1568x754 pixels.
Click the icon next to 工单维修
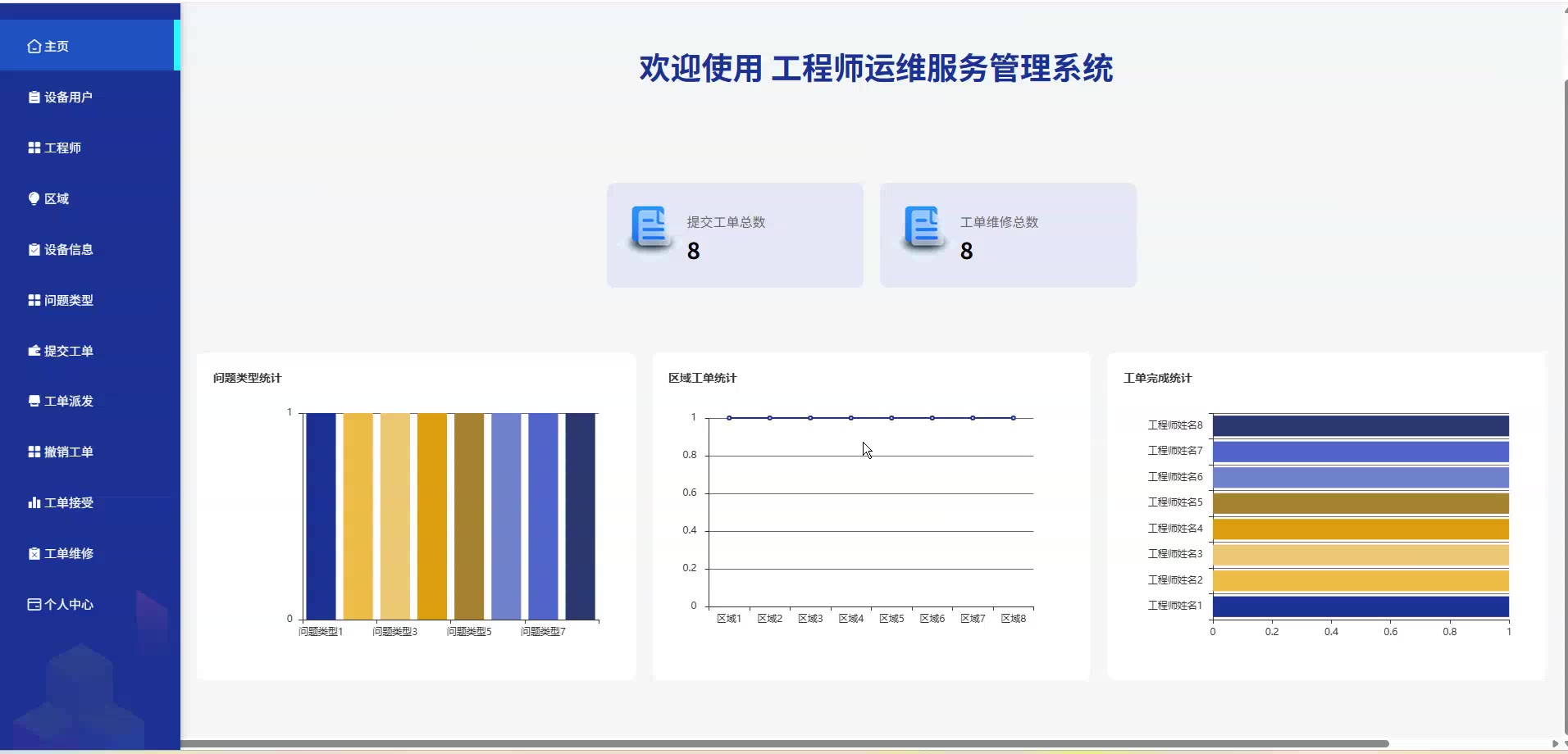[34, 554]
